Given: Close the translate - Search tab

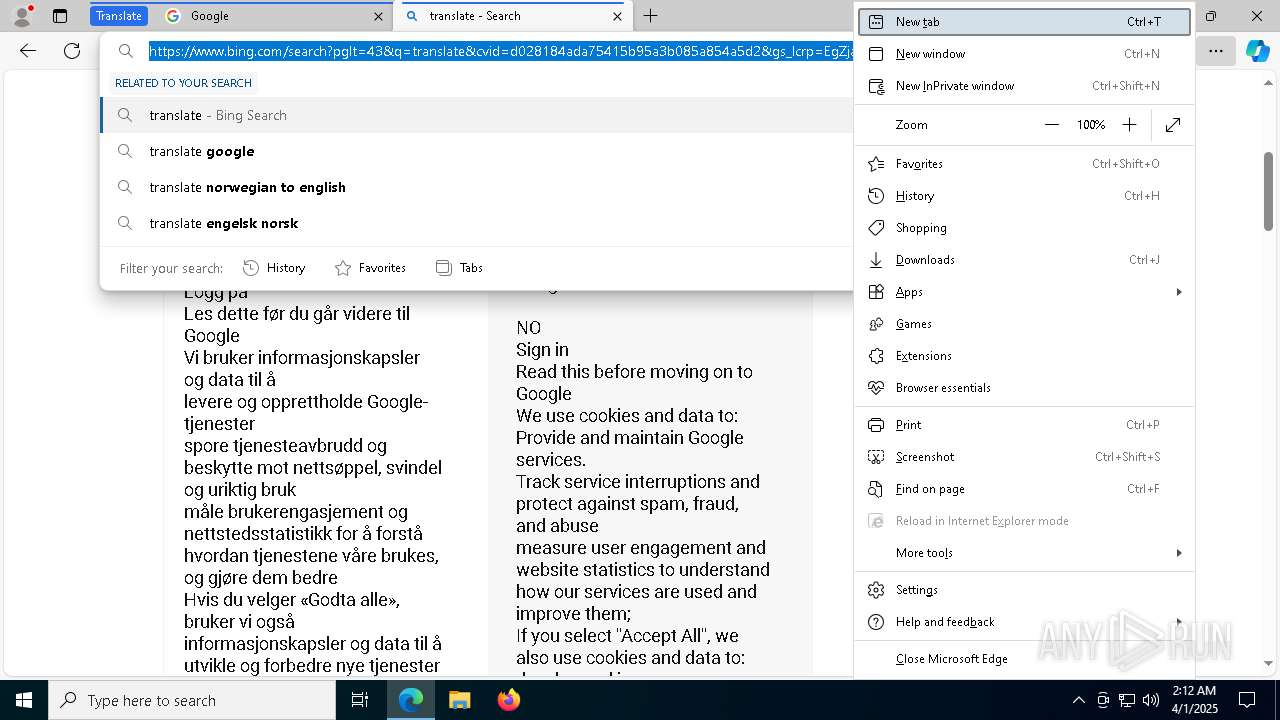Looking at the screenshot, I should pyautogui.click(x=617, y=16).
